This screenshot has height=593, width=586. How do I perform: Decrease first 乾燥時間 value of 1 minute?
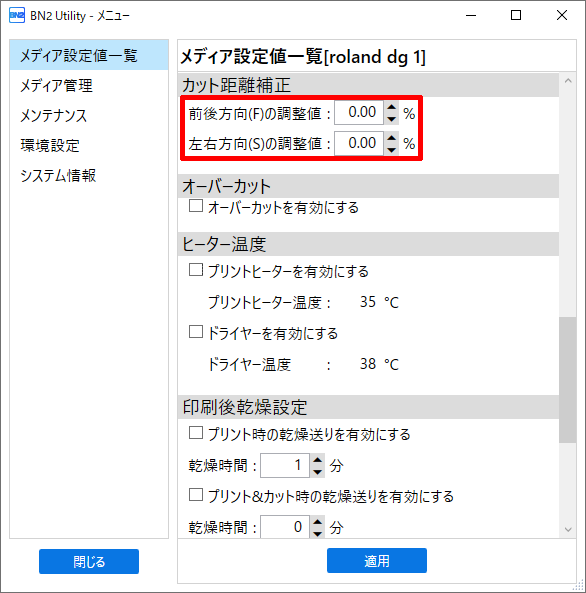(x=318, y=472)
